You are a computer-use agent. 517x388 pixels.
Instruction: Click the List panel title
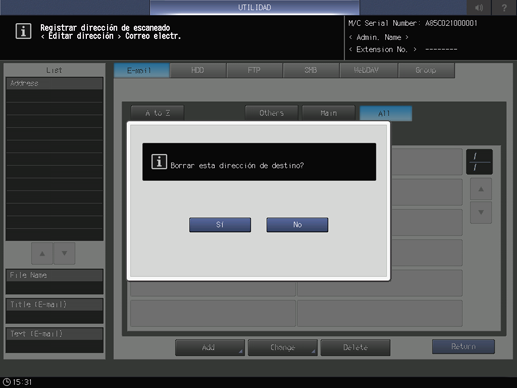(x=54, y=70)
